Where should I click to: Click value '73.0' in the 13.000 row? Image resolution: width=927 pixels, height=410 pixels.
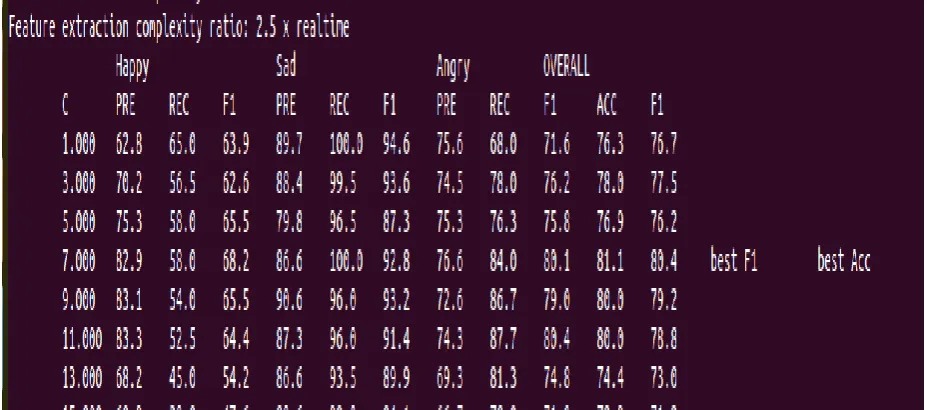coord(663,378)
